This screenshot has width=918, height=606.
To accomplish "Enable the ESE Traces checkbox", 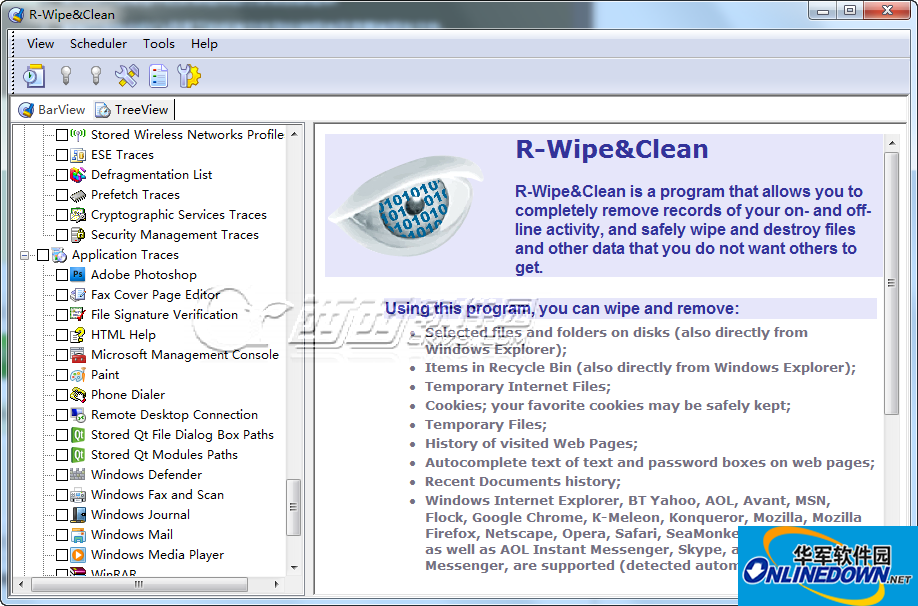I will click(x=61, y=155).
